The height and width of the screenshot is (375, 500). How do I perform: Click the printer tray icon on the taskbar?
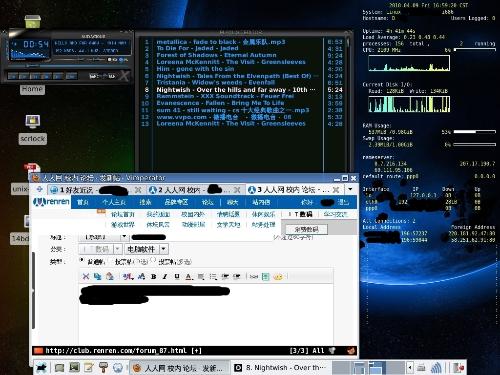421,367
